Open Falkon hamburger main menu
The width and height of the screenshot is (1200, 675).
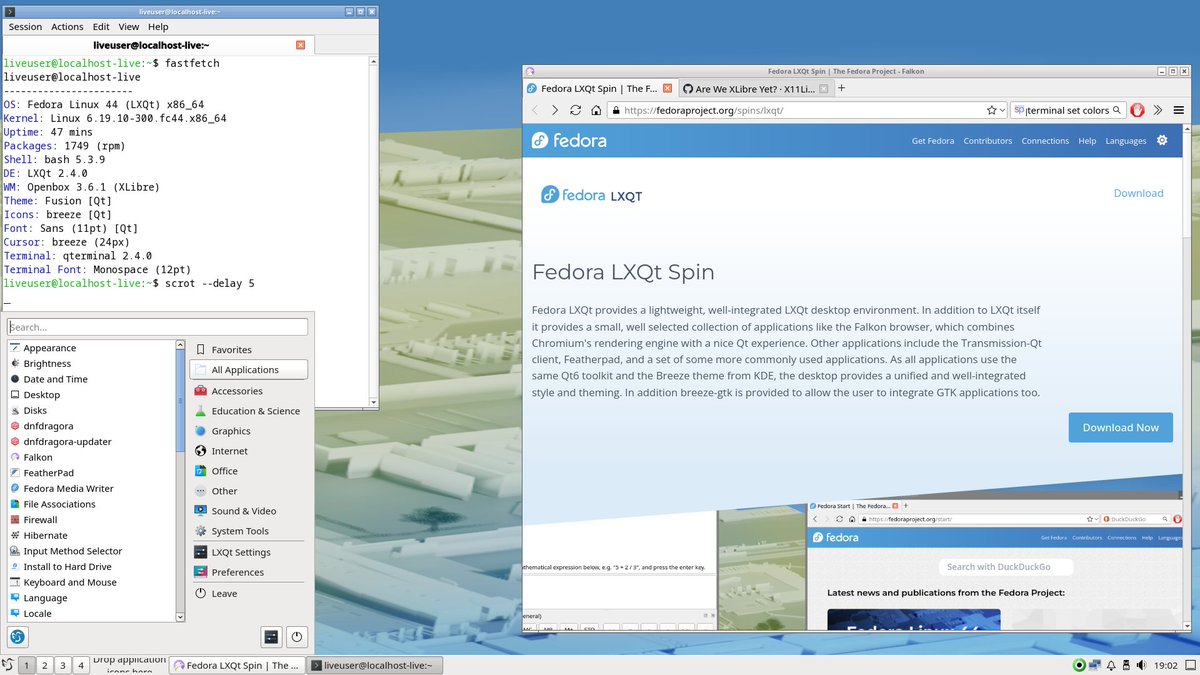pos(1178,110)
